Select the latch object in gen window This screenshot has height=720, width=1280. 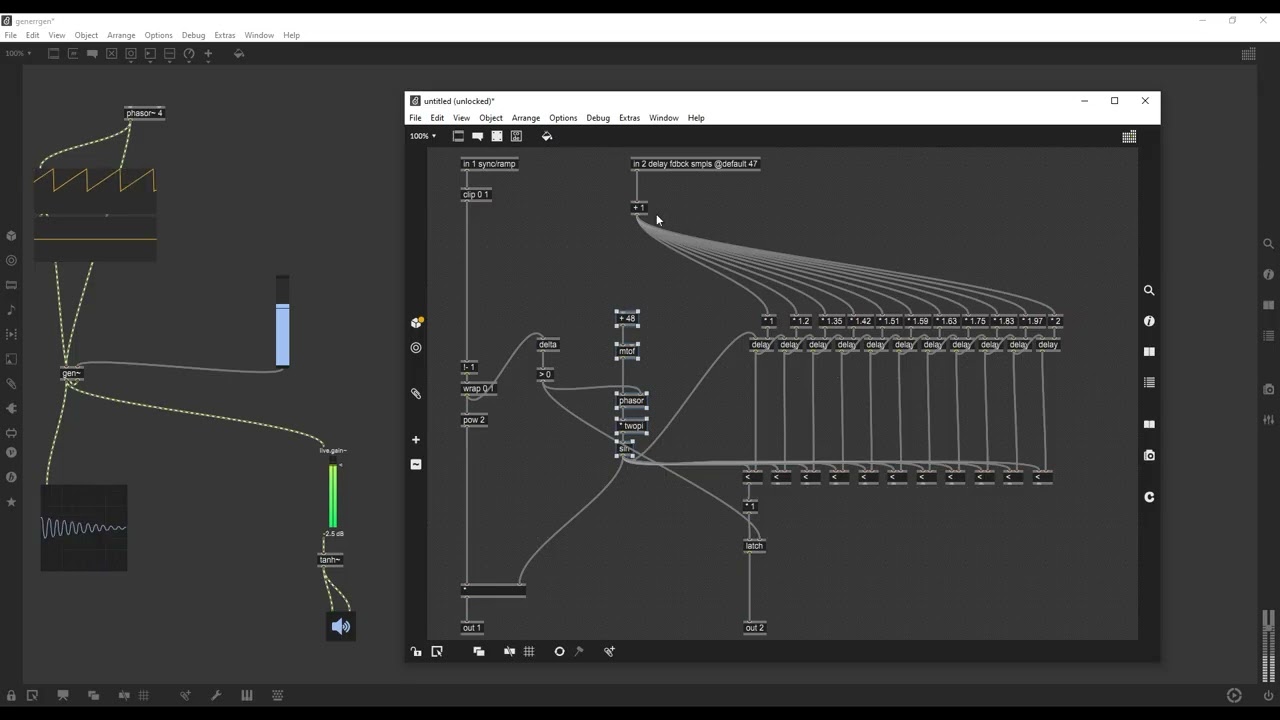click(x=754, y=546)
